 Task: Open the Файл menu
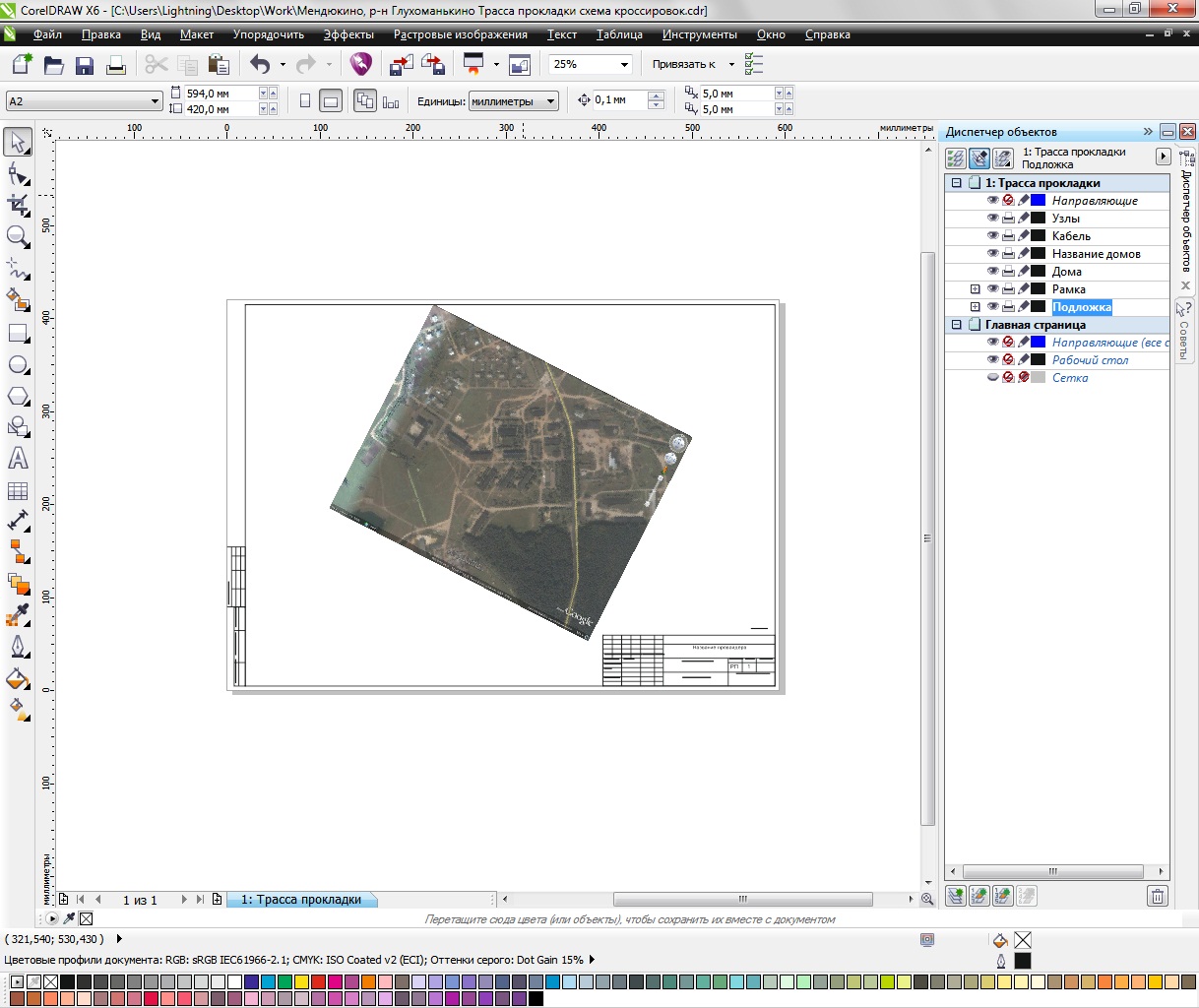(47, 34)
